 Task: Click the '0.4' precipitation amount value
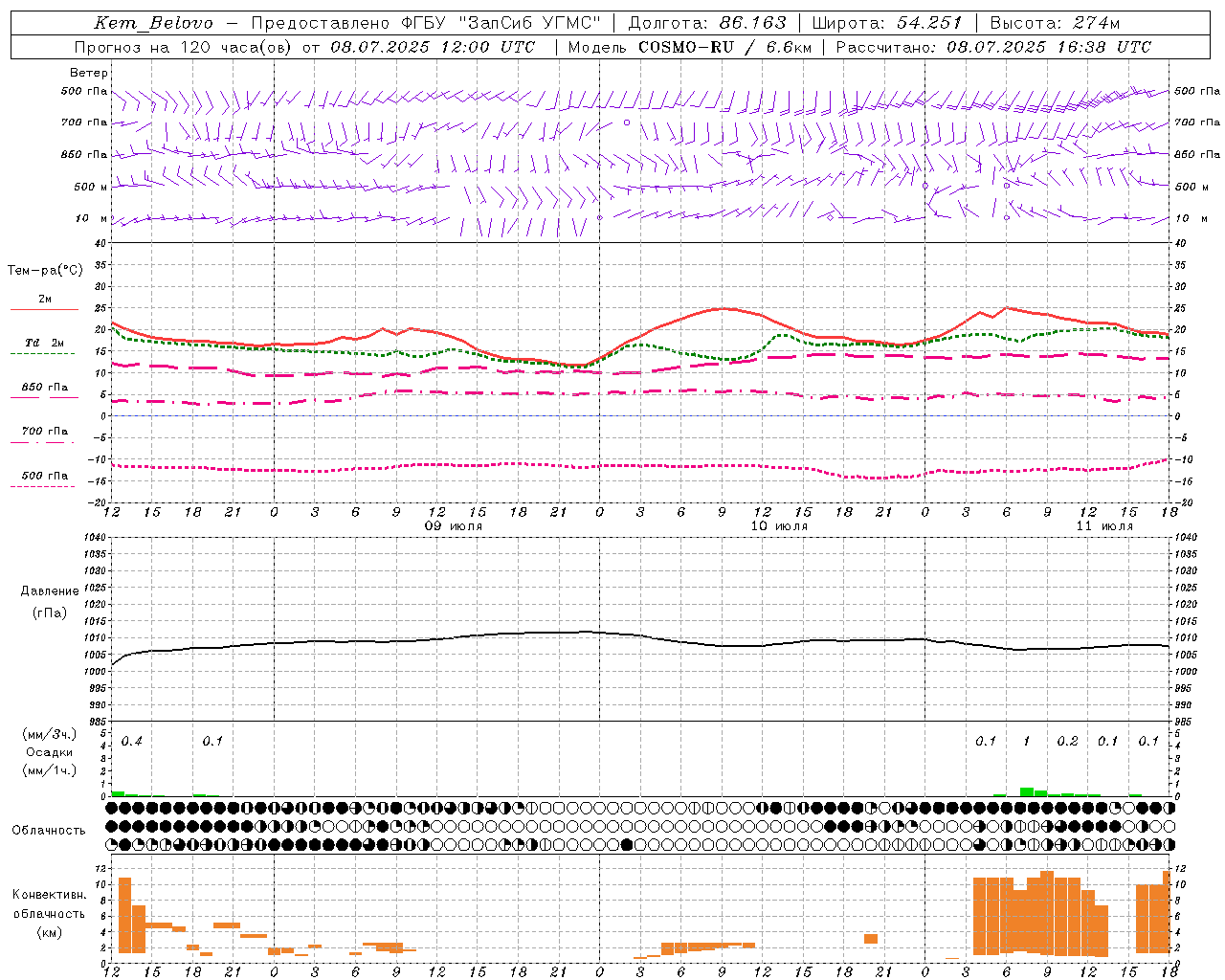click(131, 741)
